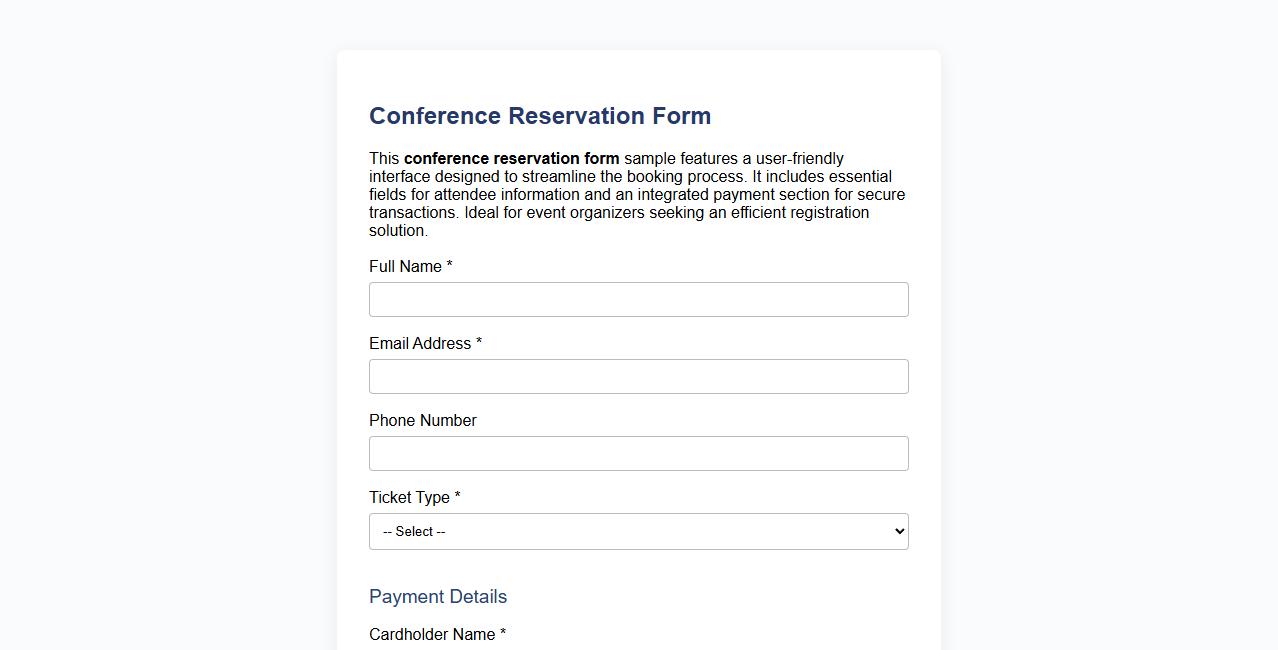Click the Payment Details section heading
This screenshot has width=1278, height=650.
pos(438,596)
